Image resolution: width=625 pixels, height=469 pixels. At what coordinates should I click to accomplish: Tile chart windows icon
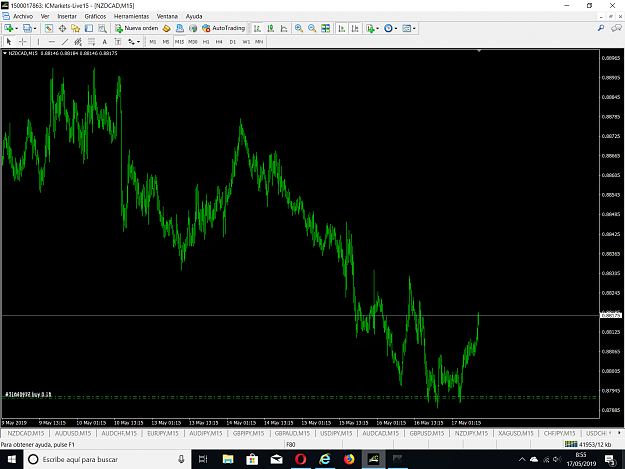325,28
